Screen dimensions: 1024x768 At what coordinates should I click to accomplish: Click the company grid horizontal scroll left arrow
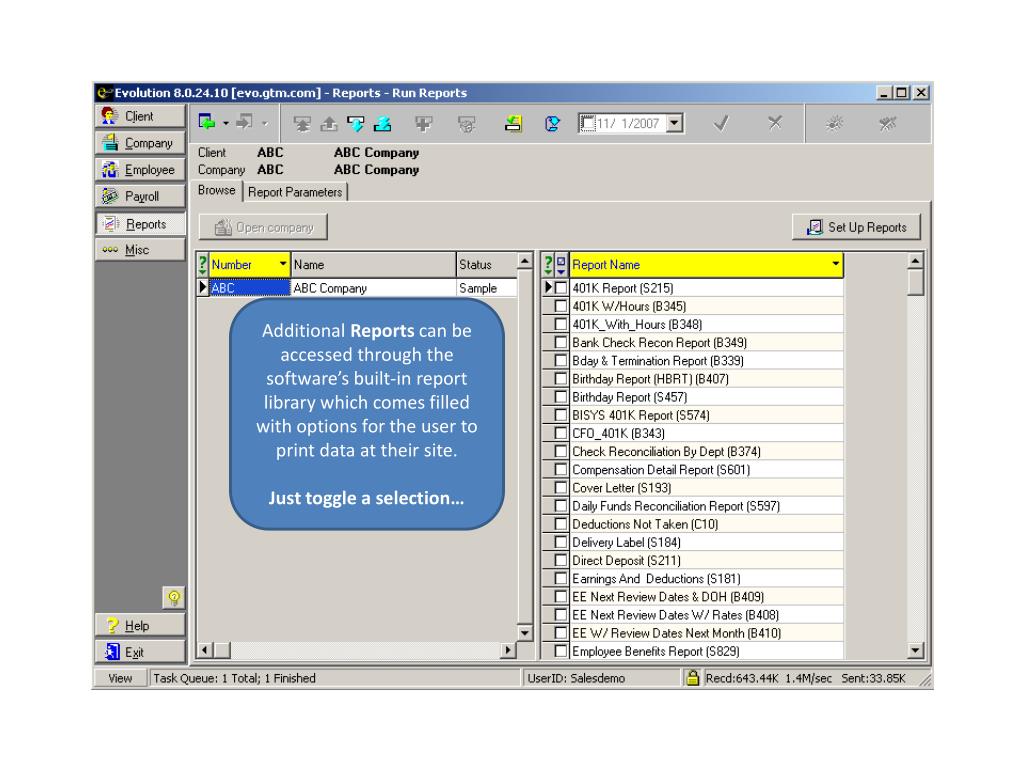click(206, 650)
